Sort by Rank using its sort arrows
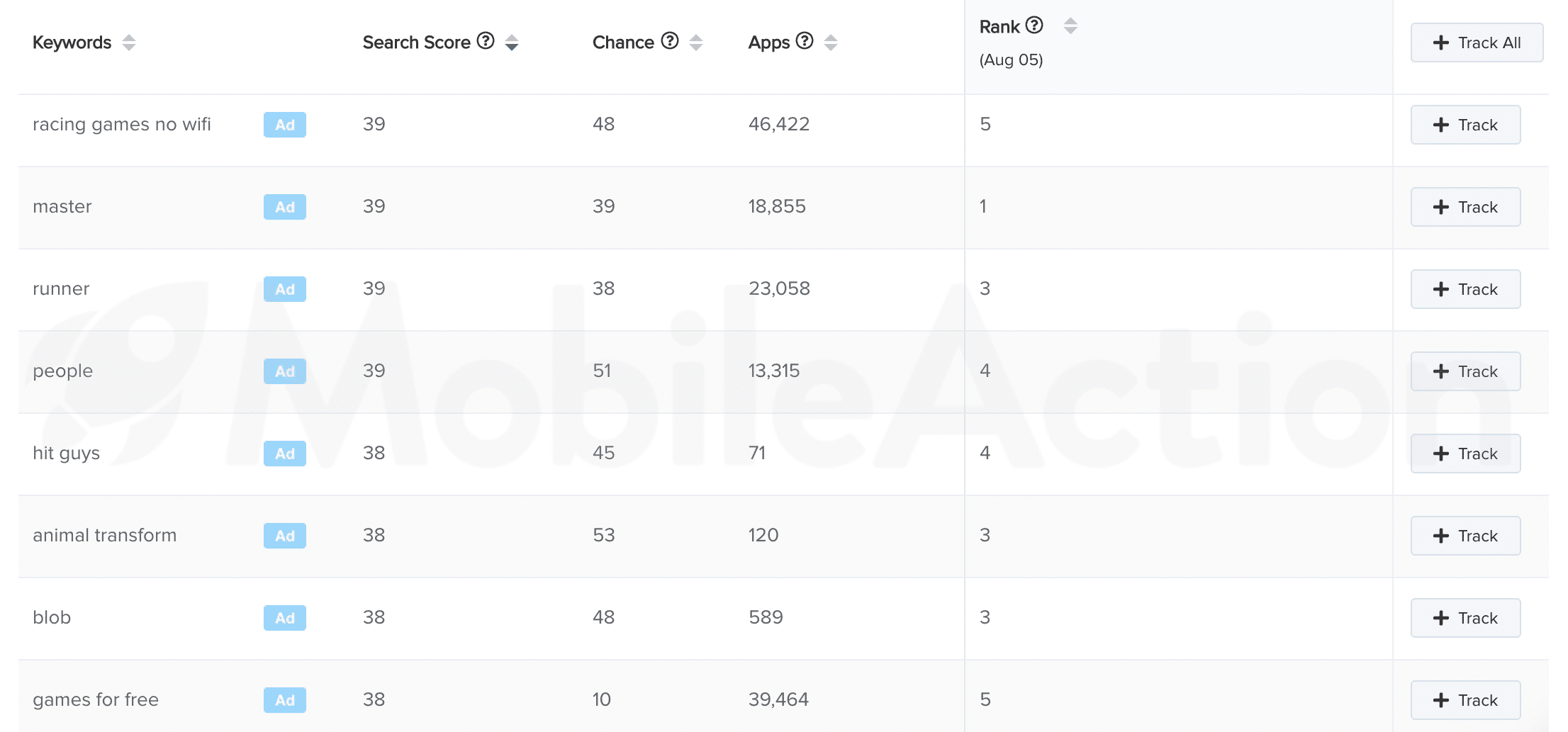1568x732 pixels. tap(1070, 26)
